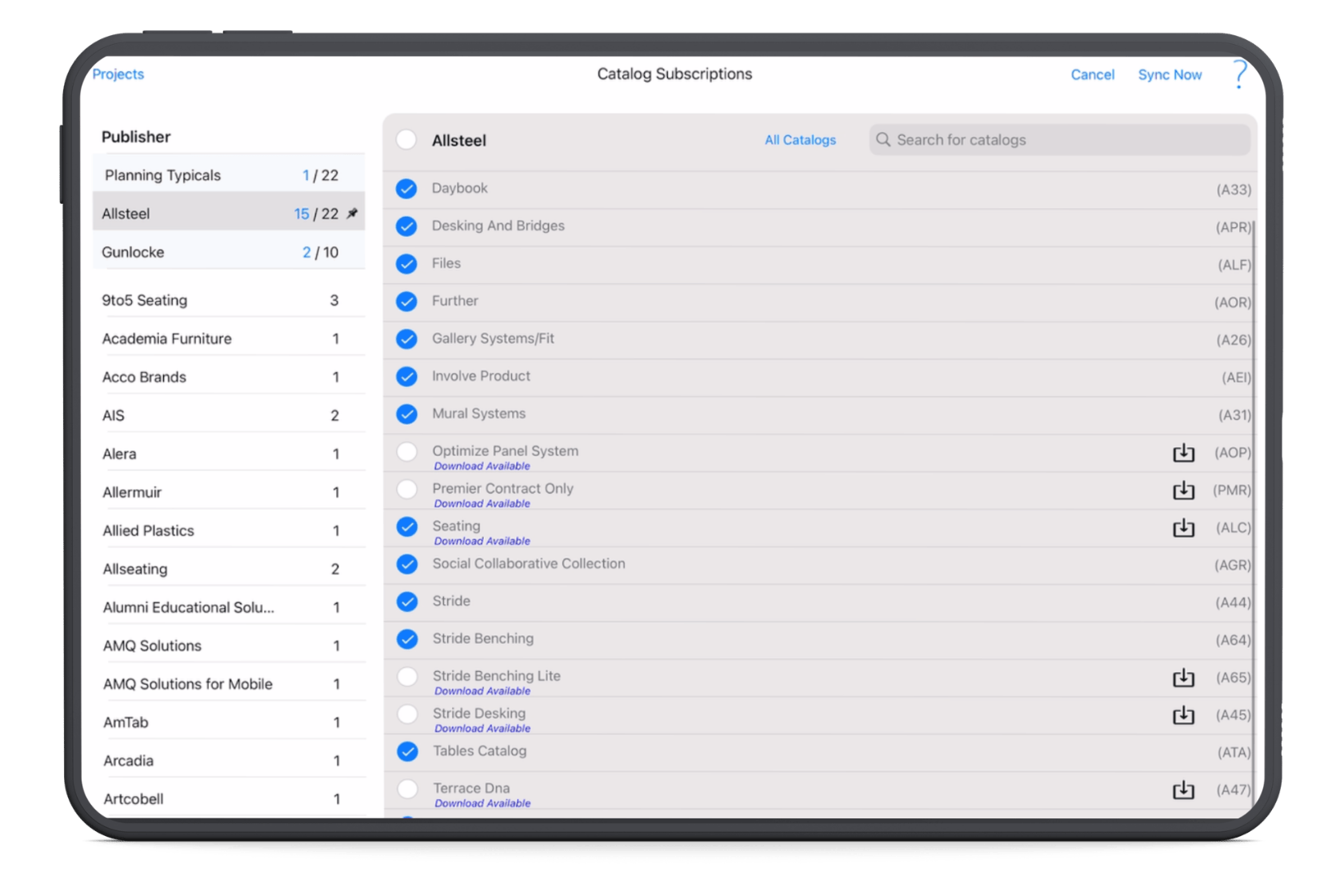Cancel catalog subscription changes
1344x896 pixels.
click(x=1092, y=74)
